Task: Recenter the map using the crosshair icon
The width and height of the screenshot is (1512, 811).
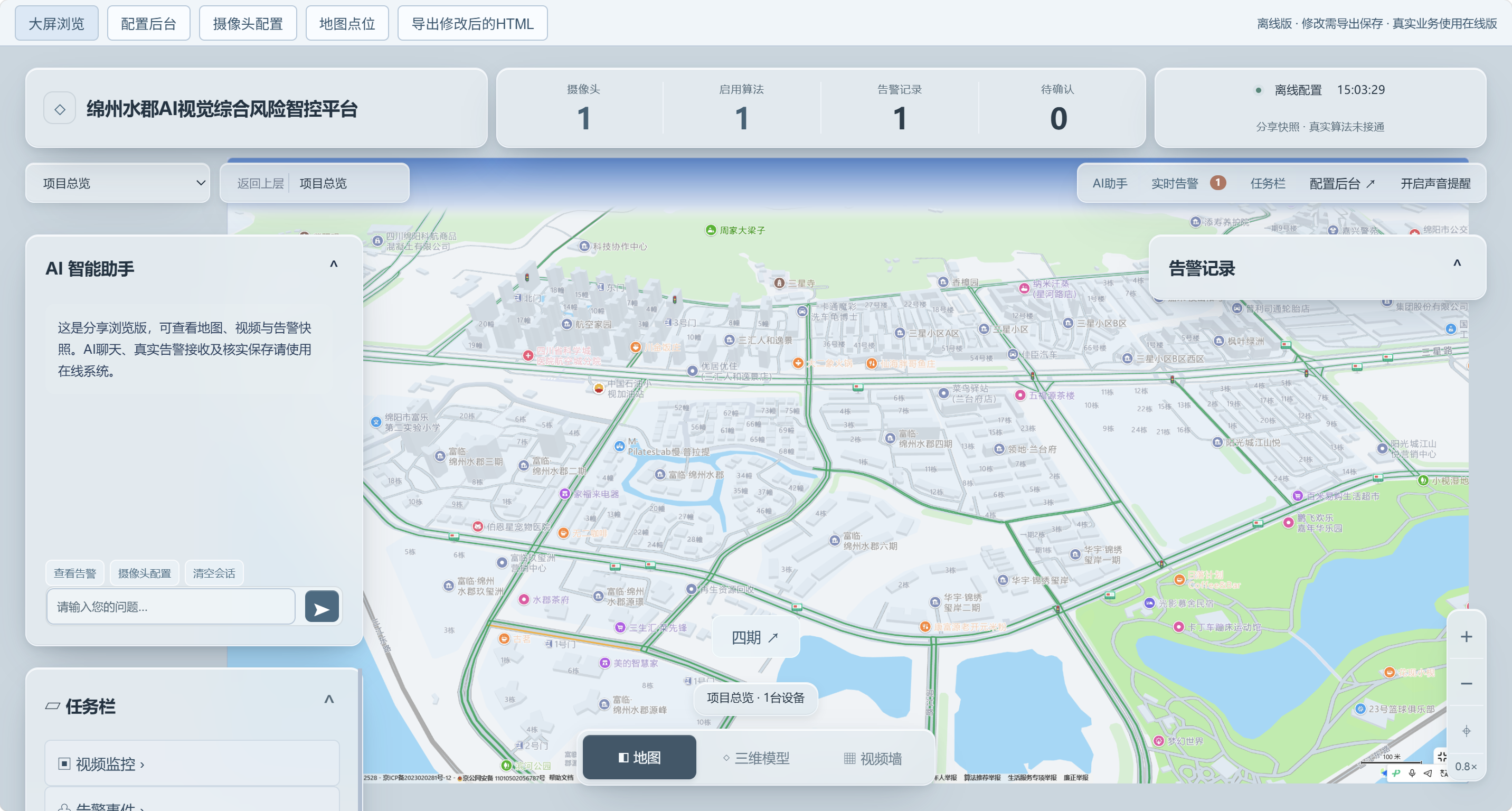Action: coord(1466,731)
